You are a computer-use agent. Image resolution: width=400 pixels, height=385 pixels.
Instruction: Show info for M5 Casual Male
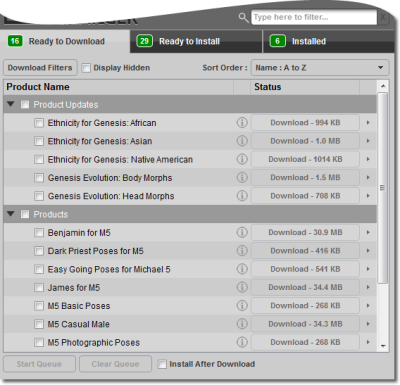pyautogui.click(x=242, y=324)
